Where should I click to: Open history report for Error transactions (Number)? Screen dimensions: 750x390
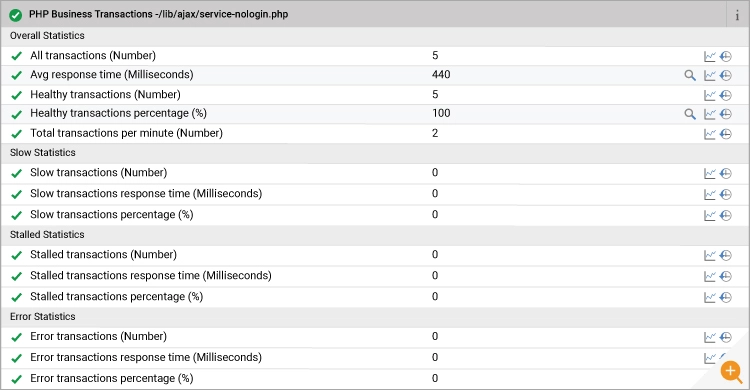pyautogui.click(x=726, y=337)
